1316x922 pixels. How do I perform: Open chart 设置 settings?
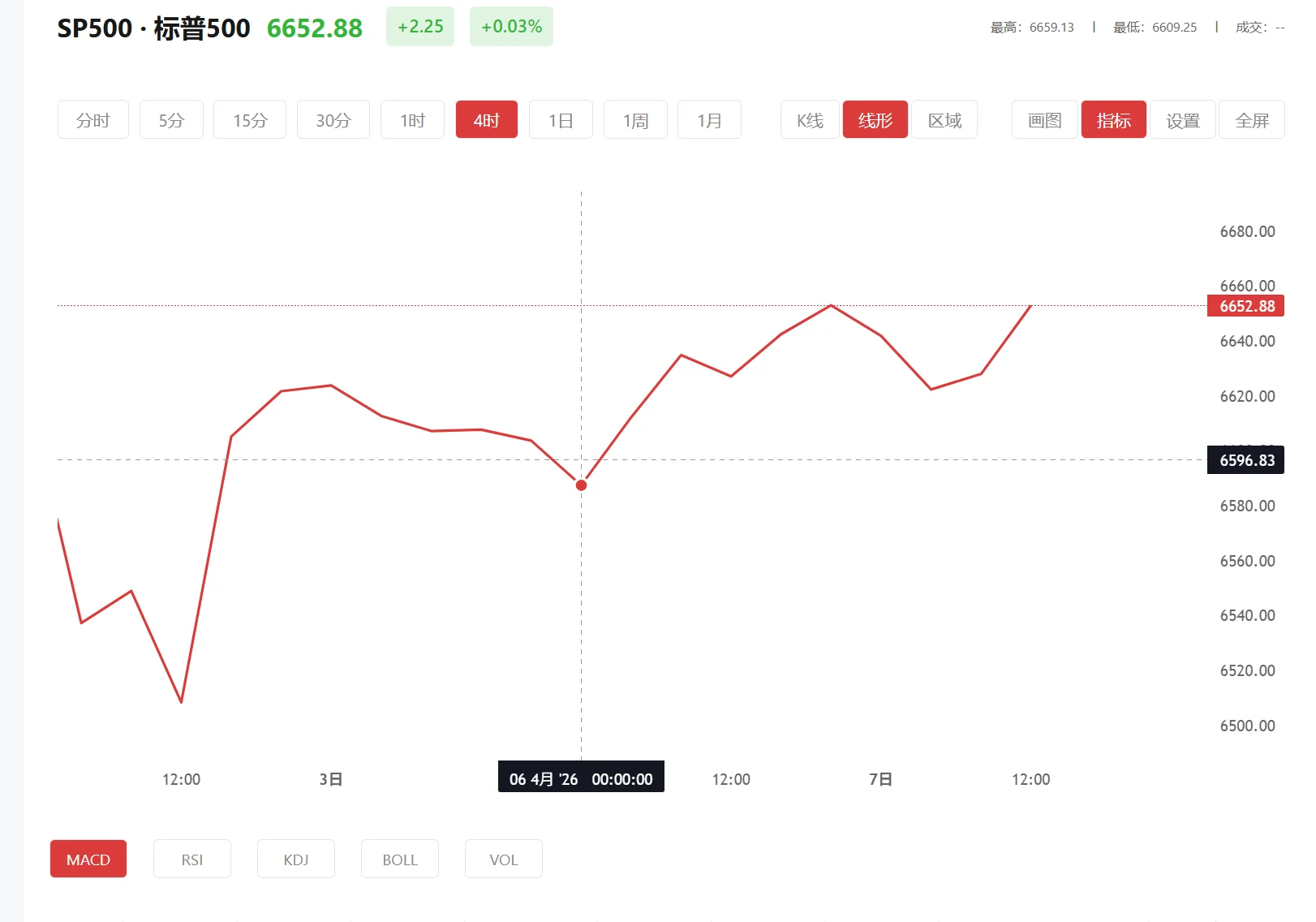(x=1182, y=120)
